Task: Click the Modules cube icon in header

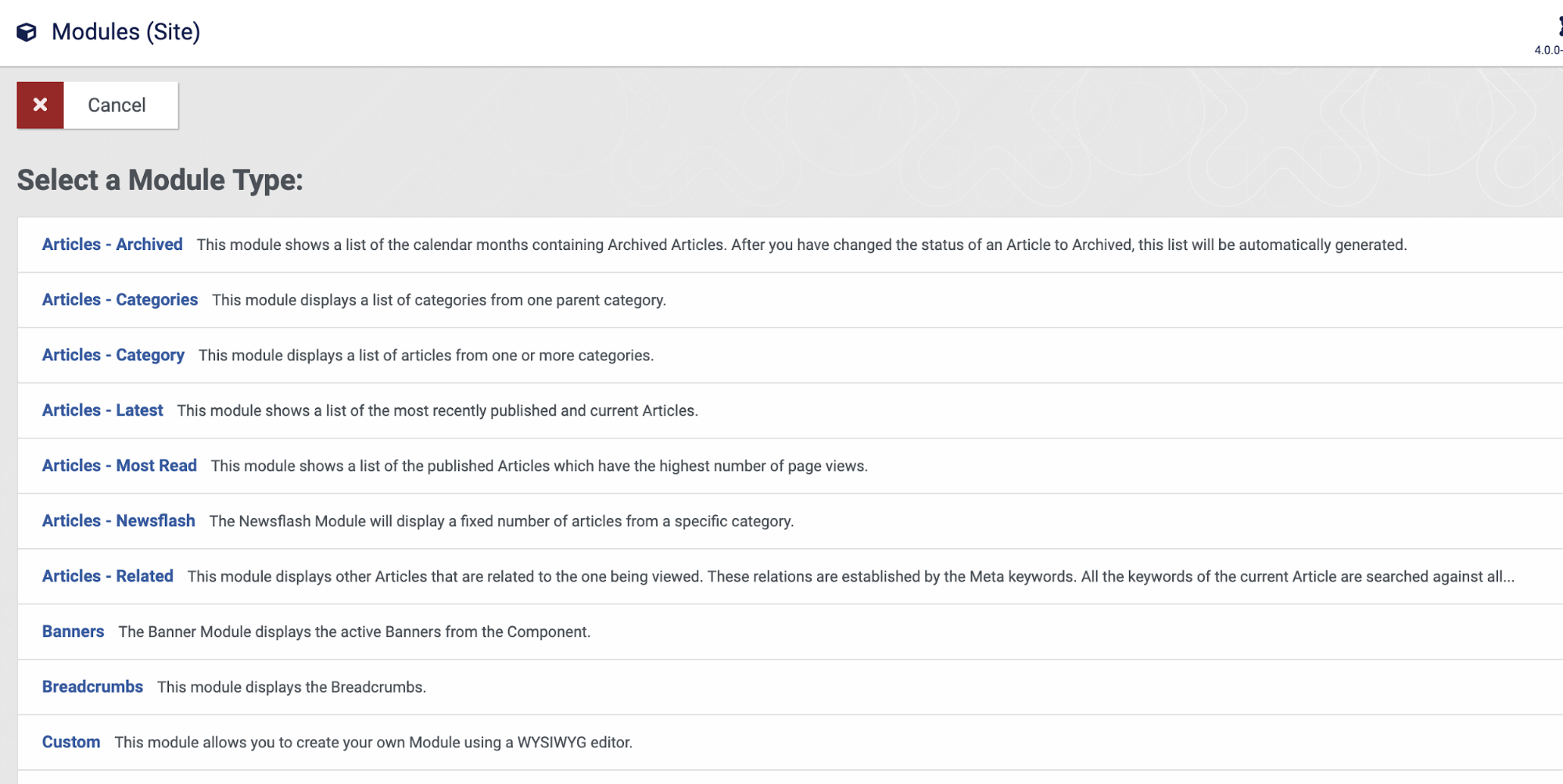Action: pos(27,32)
